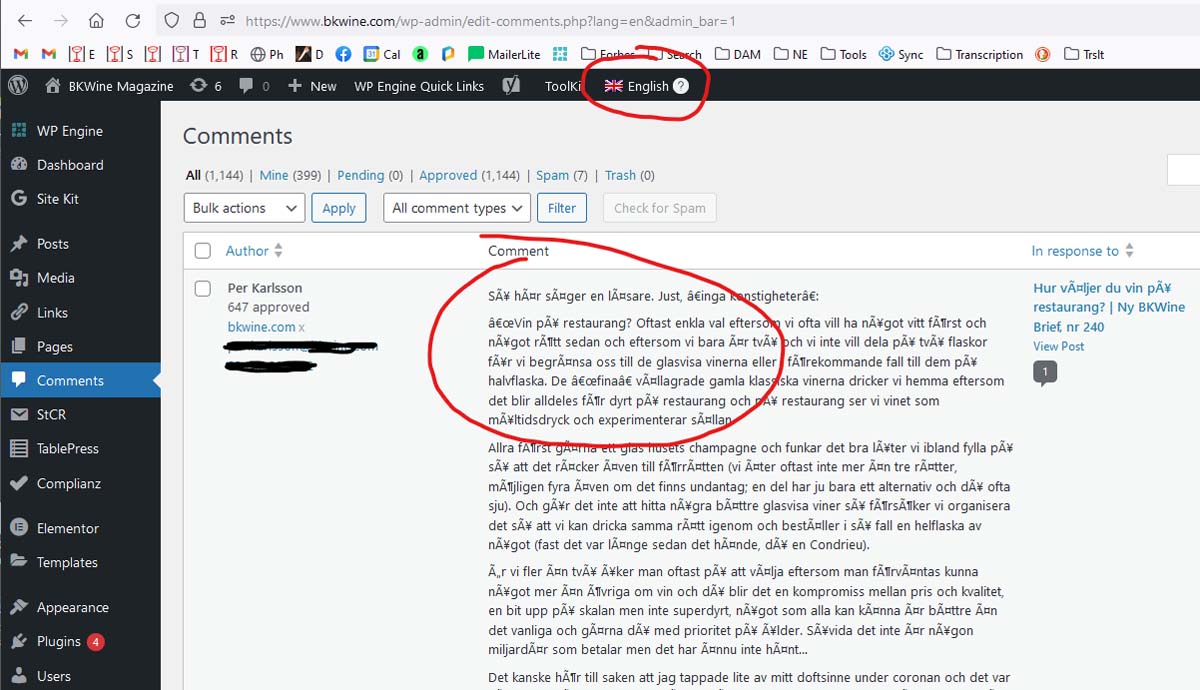The image size is (1200, 690).
Task: Select the Per Karlsson comment checkbox
Action: [203, 288]
